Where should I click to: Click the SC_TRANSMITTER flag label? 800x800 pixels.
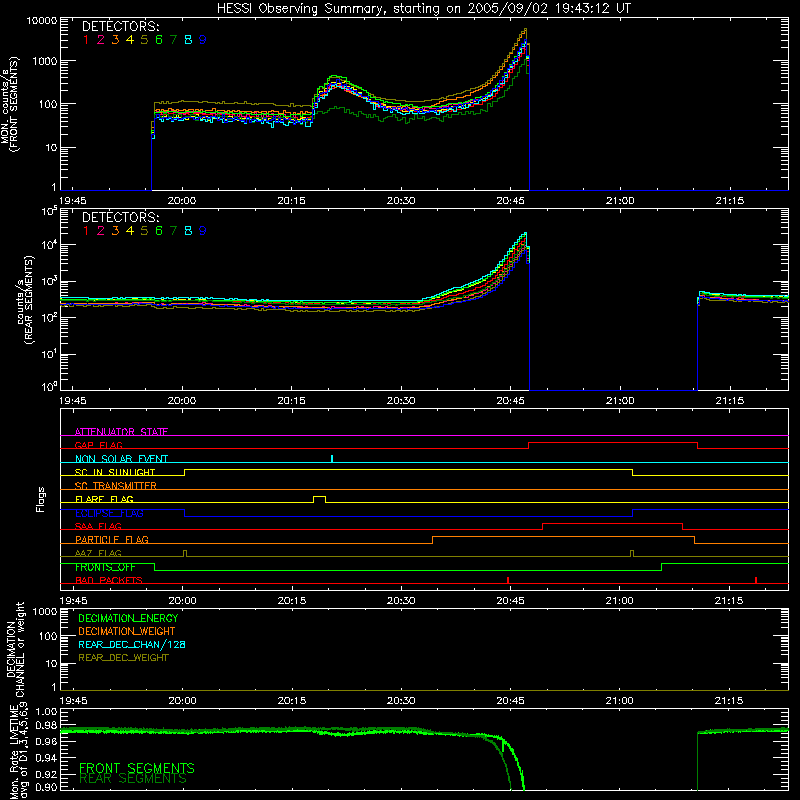116,485
